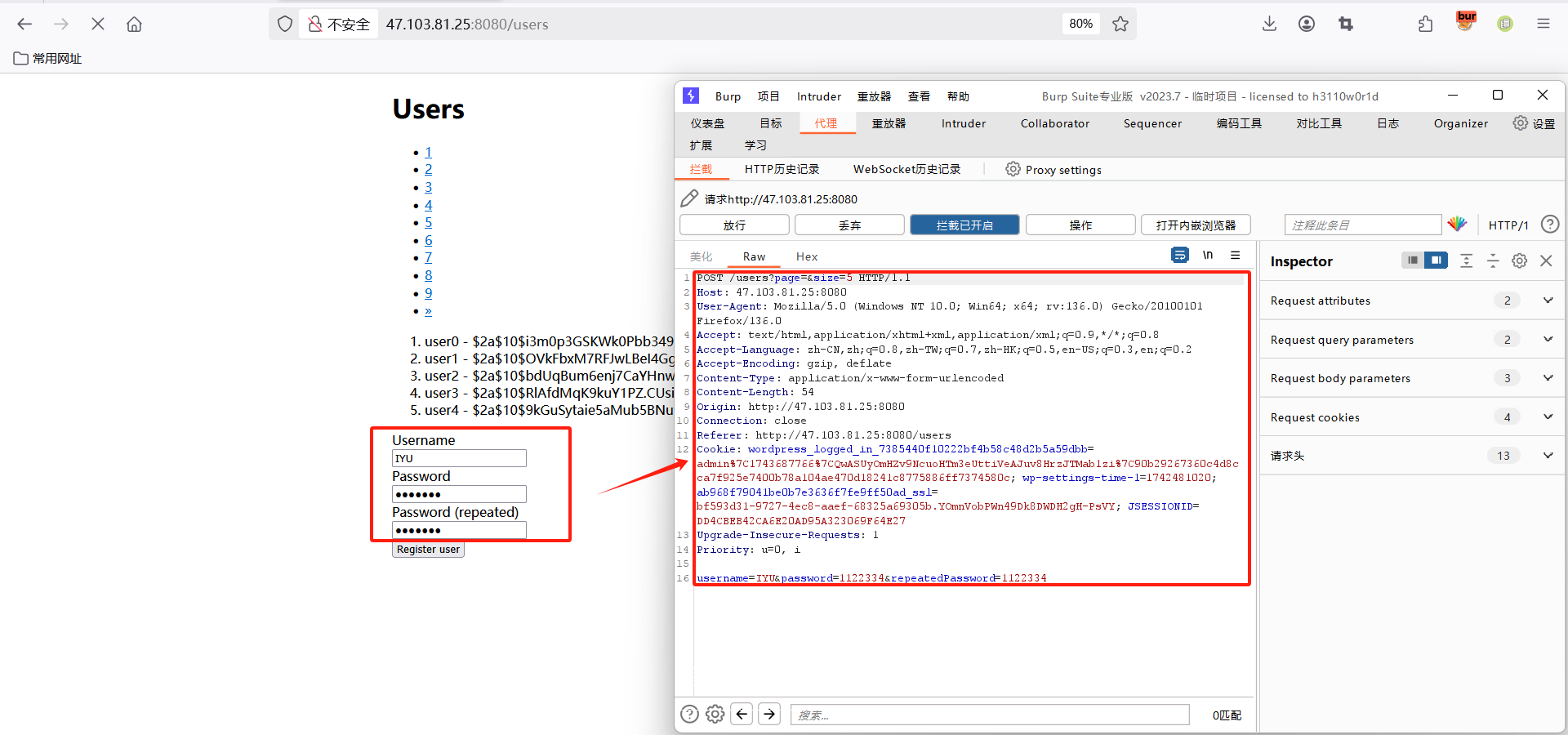Open HTTP/1 protocol selector

tap(1508, 225)
